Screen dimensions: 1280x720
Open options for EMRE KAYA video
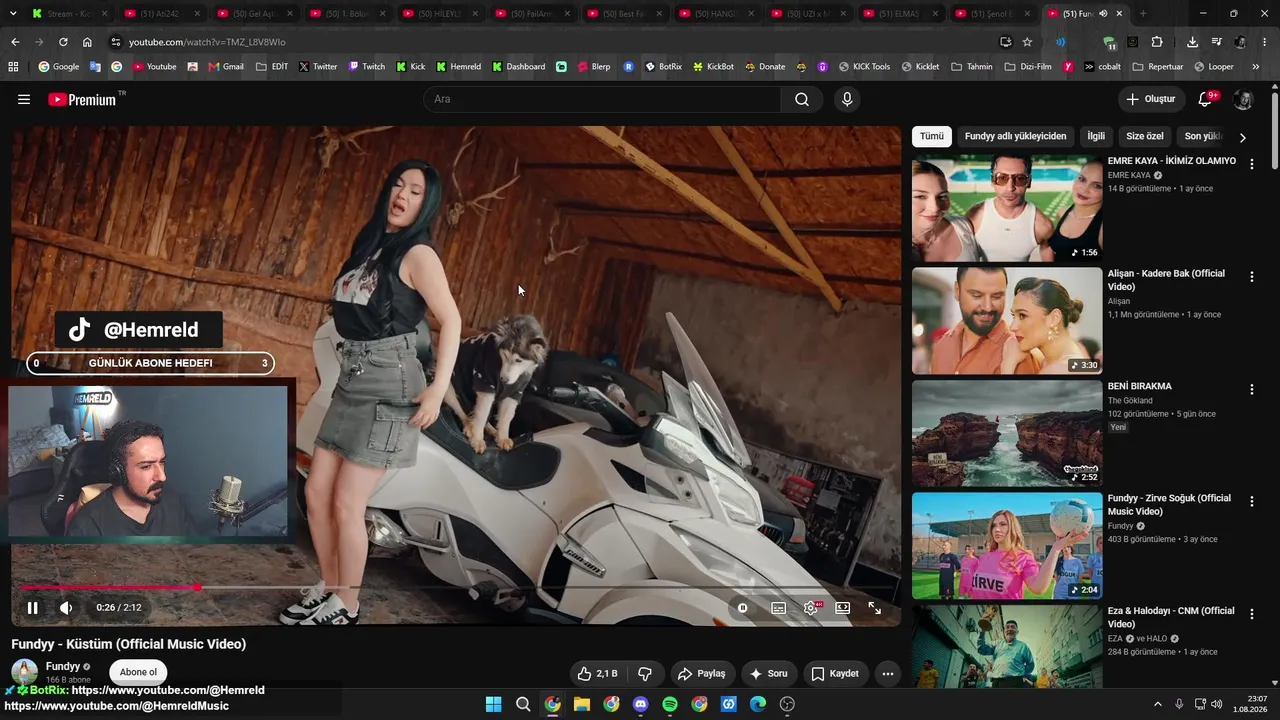click(x=1251, y=164)
